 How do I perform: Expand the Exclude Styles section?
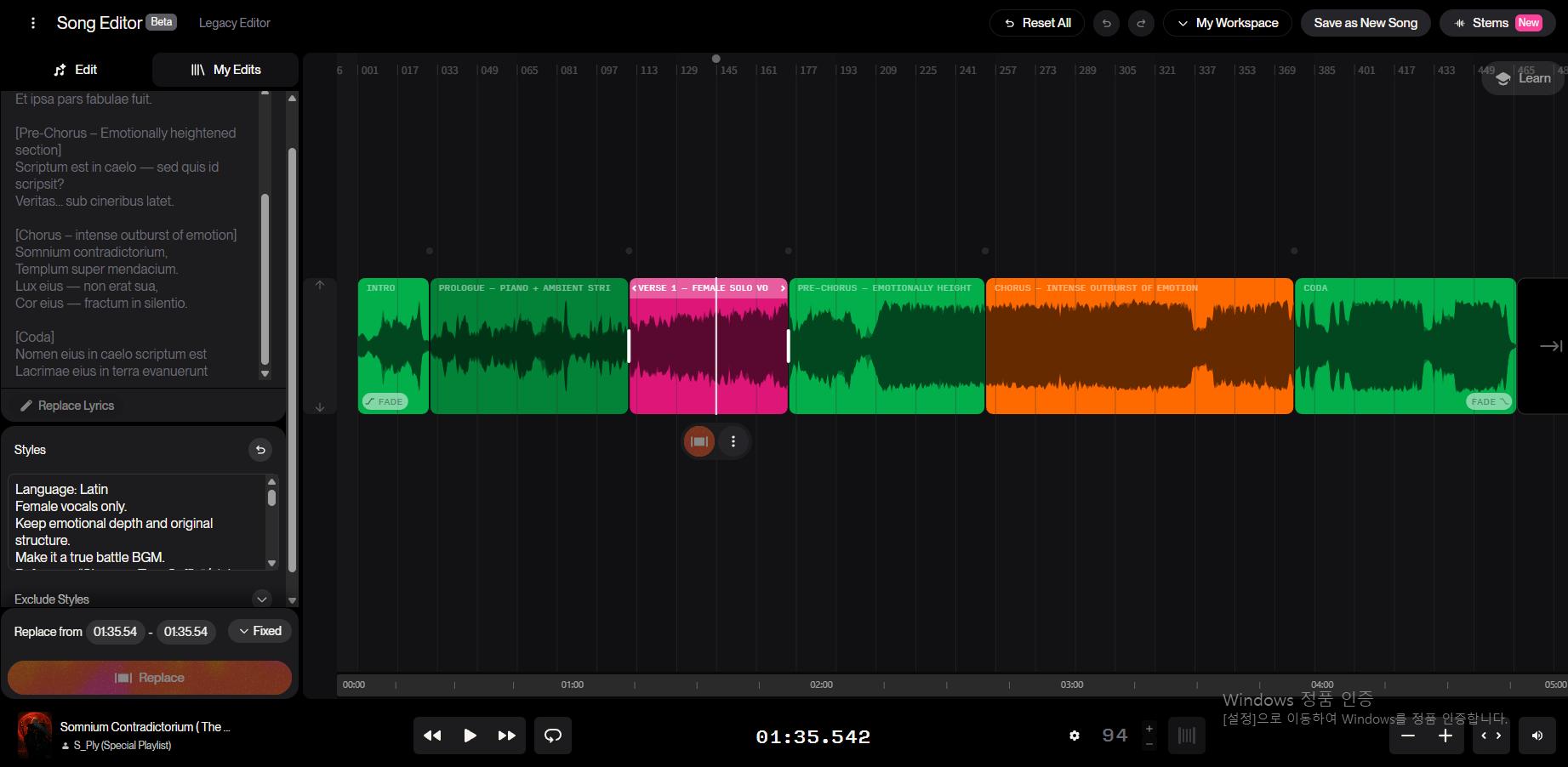tap(262, 599)
